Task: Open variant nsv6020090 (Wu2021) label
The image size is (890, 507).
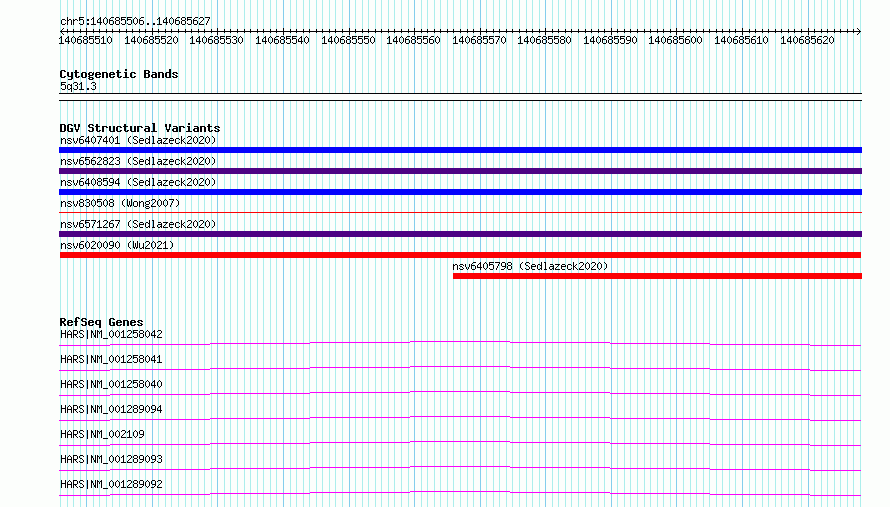Action: pyautogui.click(x=117, y=245)
